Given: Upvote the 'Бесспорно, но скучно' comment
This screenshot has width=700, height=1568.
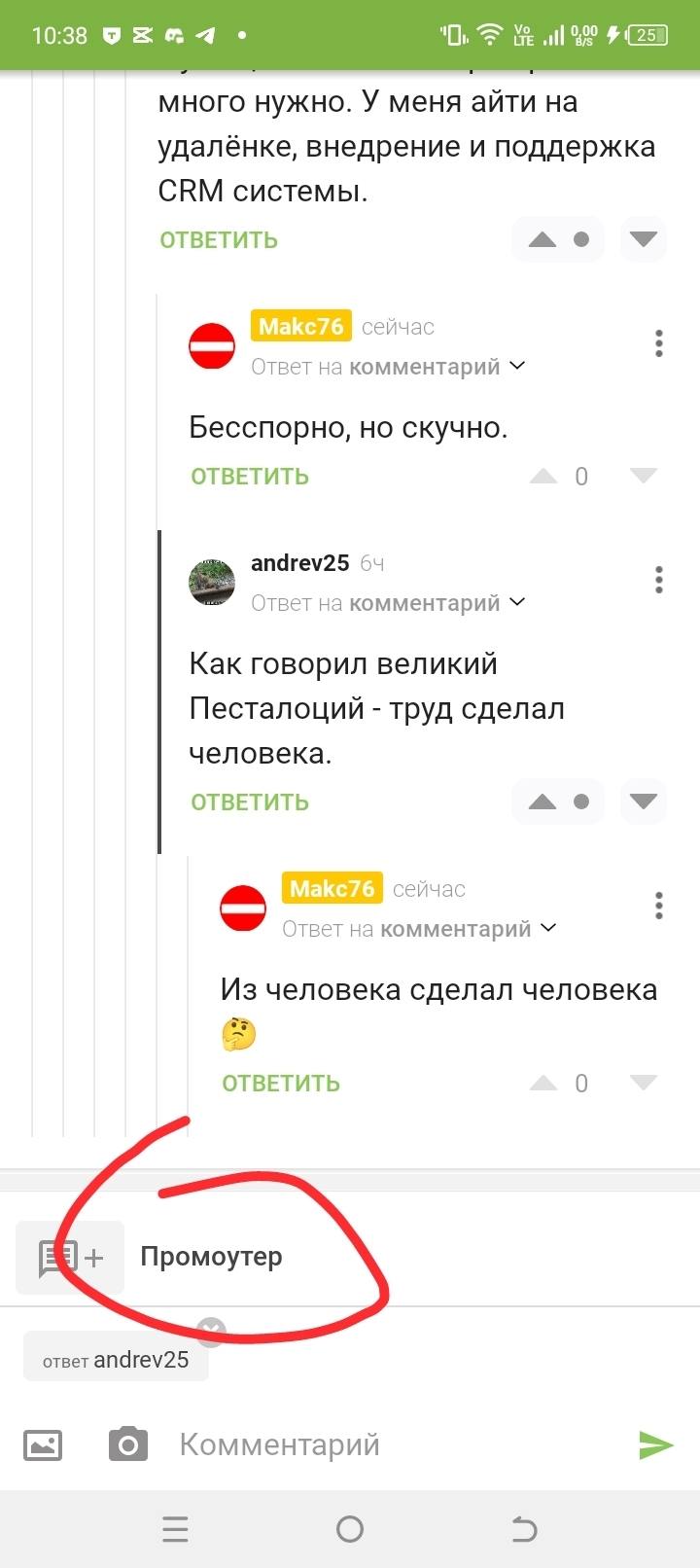Looking at the screenshot, I should click(542, 476).
